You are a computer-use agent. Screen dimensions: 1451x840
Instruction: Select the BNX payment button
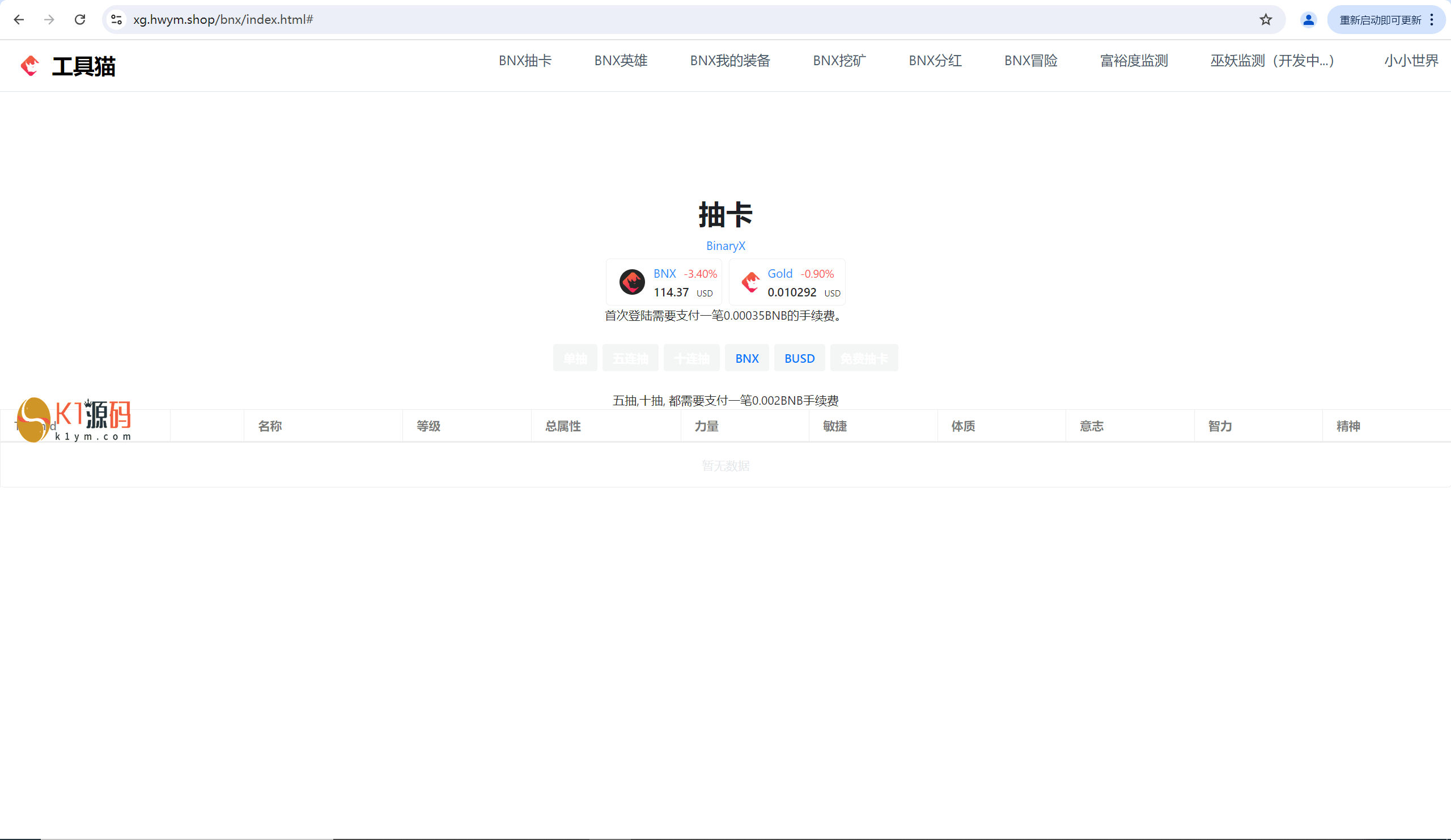pyautogui.click(x=747, y=358)
